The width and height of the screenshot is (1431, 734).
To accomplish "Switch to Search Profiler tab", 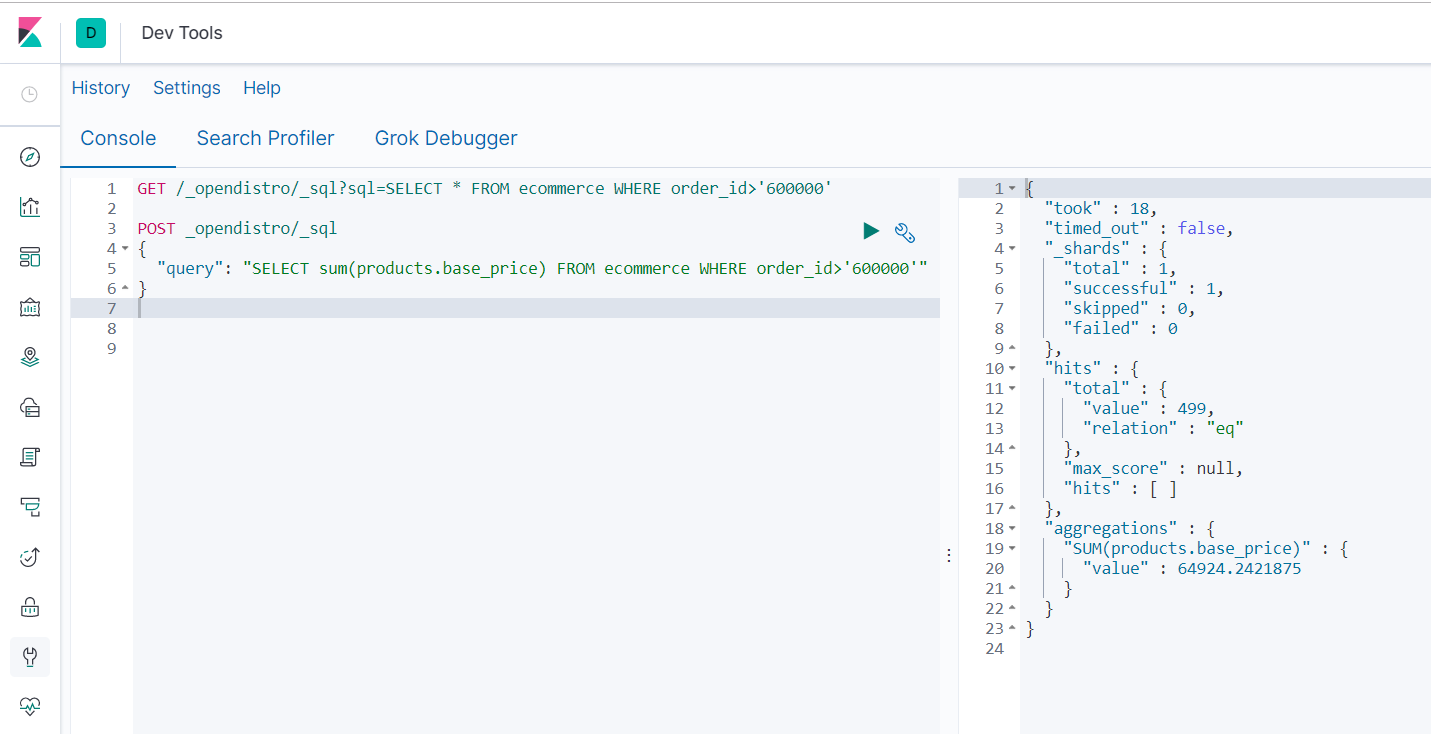I will (265, 138).
